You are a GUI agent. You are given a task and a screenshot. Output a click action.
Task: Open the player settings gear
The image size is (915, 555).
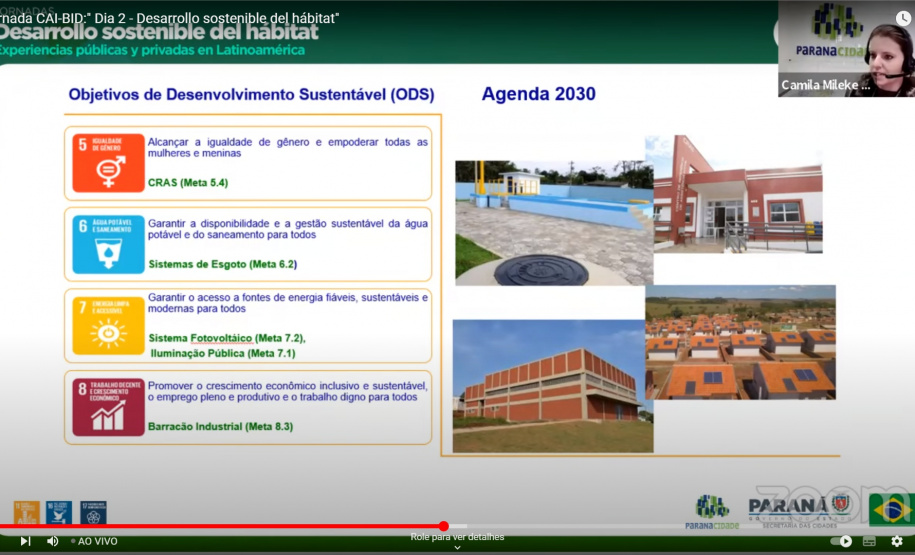pyautogui.click(x=897, y=542)
